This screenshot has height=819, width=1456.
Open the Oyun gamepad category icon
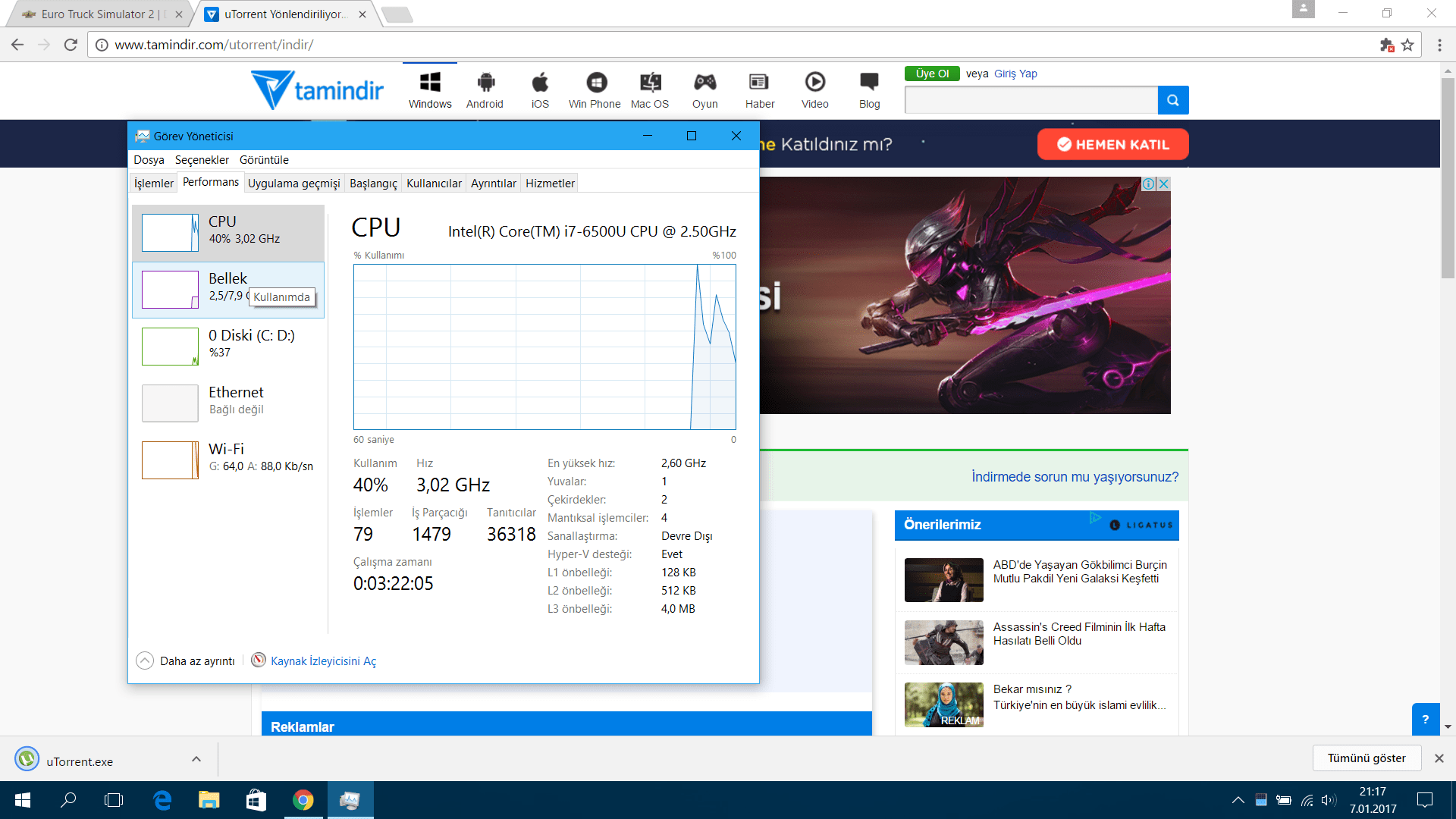click(704, 83)
